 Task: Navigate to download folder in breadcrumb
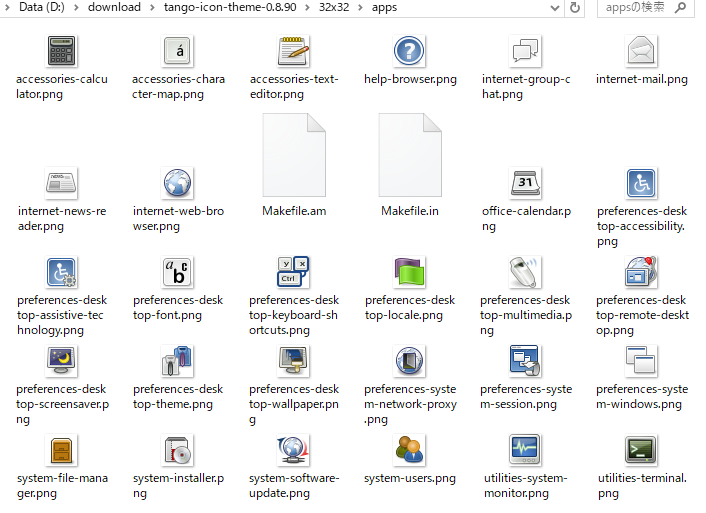click(x=114, y=7)
